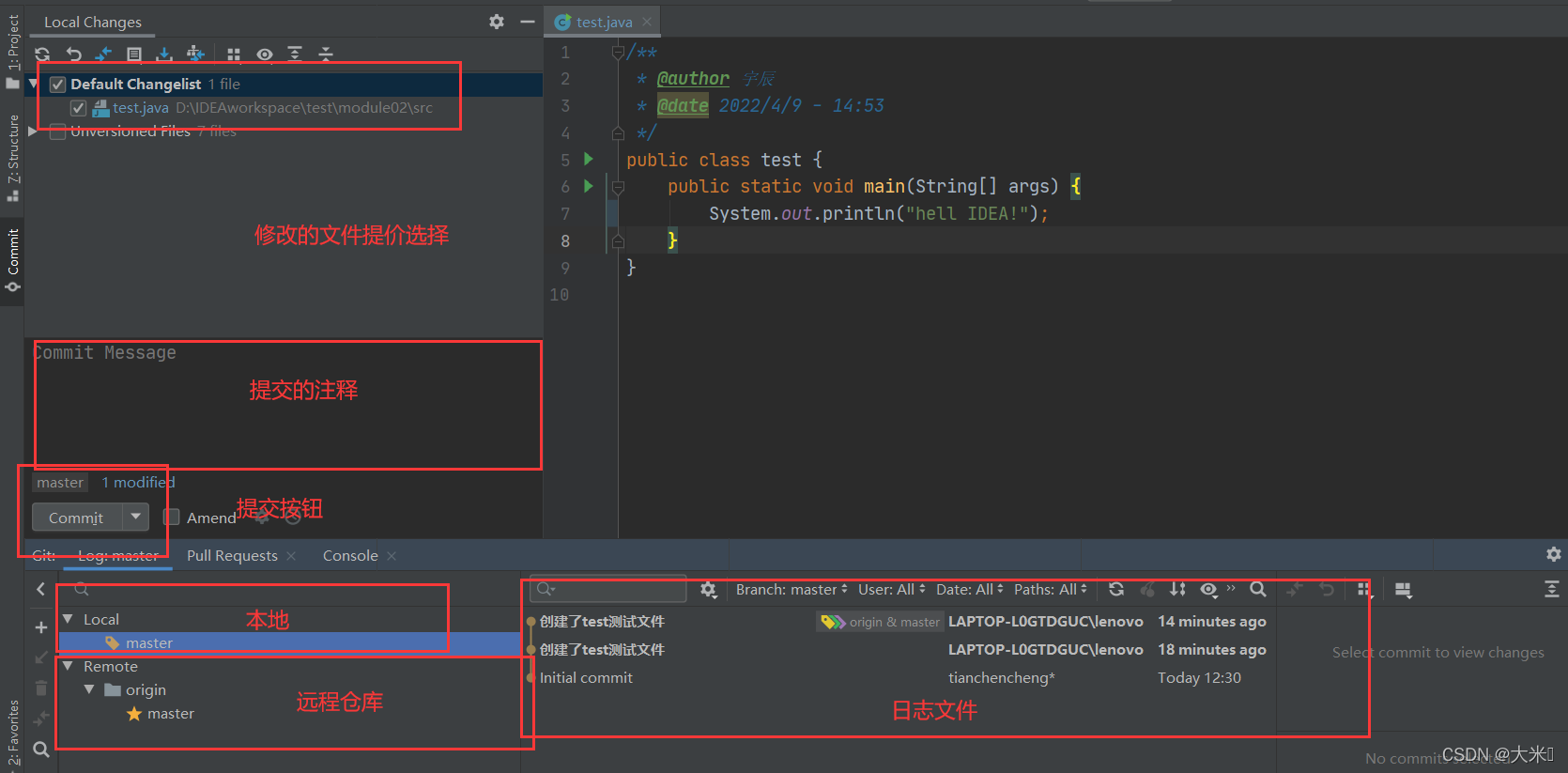Check the Unversioned Files checkbox

pos(57,131)
